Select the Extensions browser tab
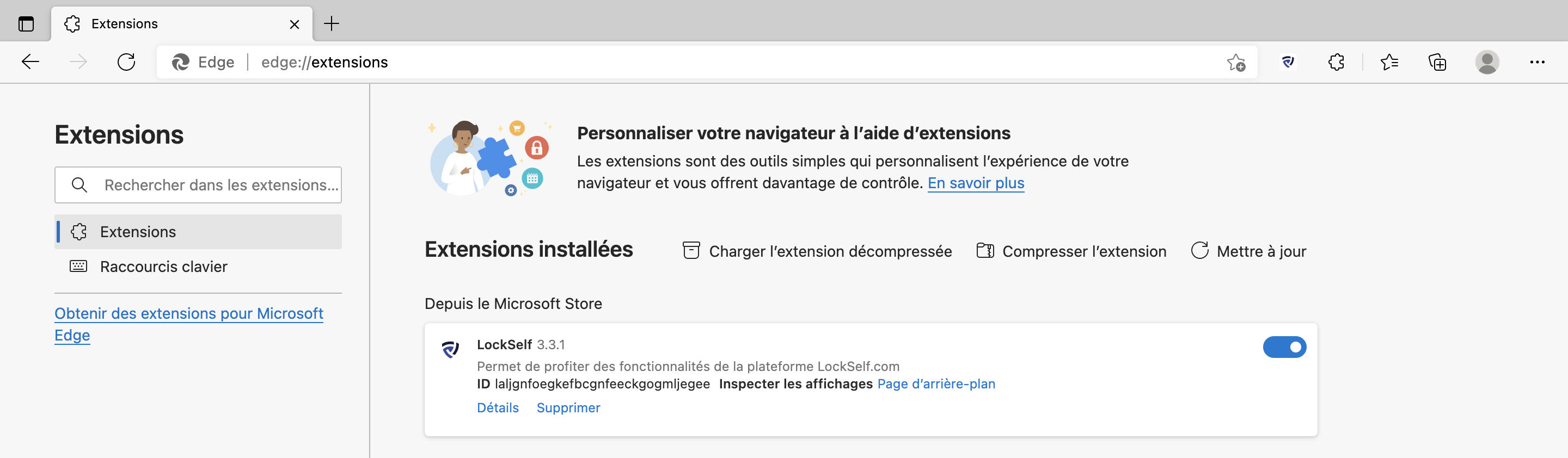The width and height of the screenshot is (1568, 458). click(x=182, y=24)
